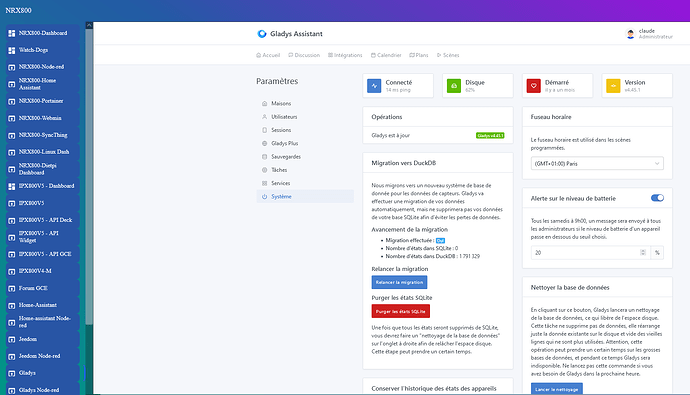Viewport: 690px width, 395px height.
Task: Open the Calendrier tab
Action: point(386,55)
